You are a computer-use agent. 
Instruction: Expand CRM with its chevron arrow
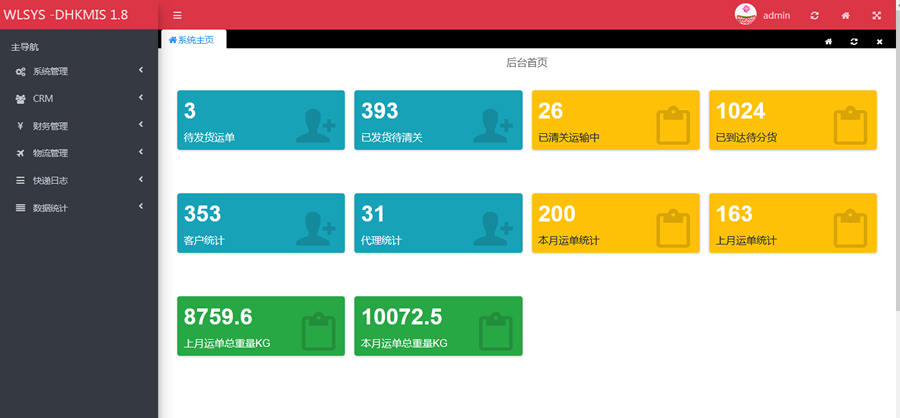click(x=141, y=98)
